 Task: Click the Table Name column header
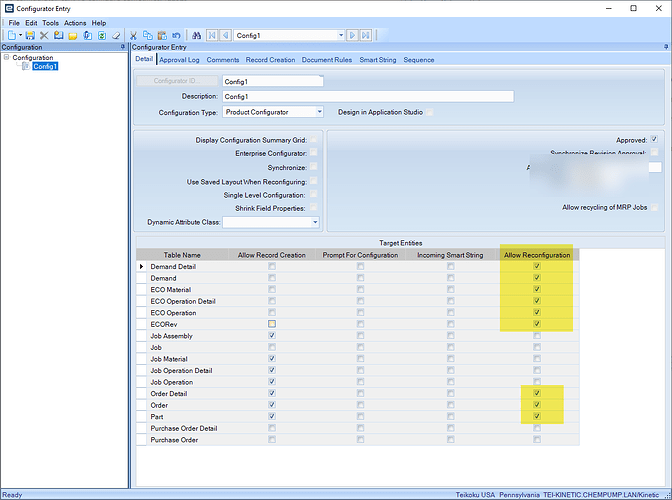[182, 255]
